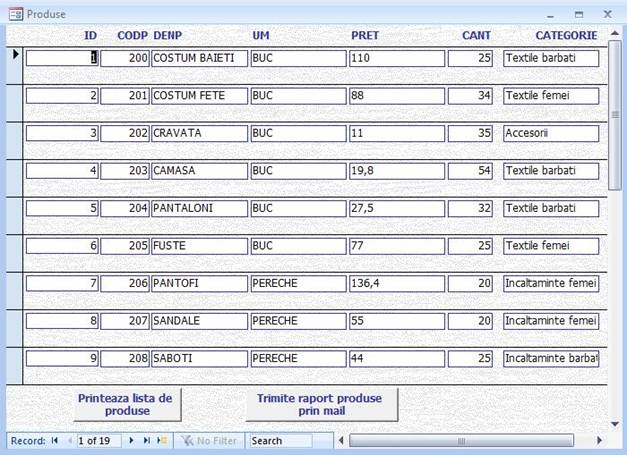Click the horizontal scrollbar thumb
Screen dimensions: 627x455
(461, 441)
